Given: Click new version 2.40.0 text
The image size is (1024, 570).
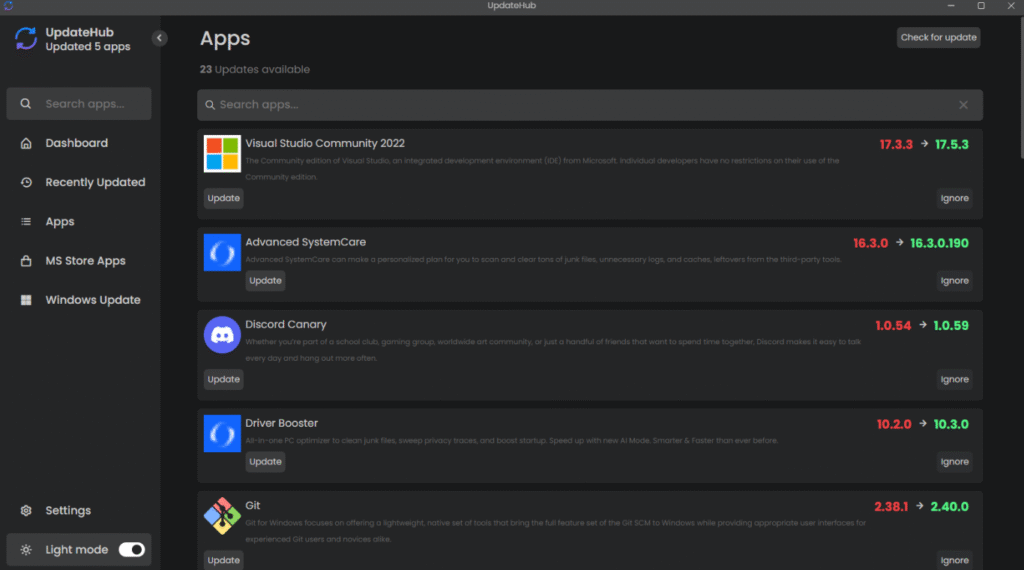Looking at the screenshot, I should coord(950,506).
